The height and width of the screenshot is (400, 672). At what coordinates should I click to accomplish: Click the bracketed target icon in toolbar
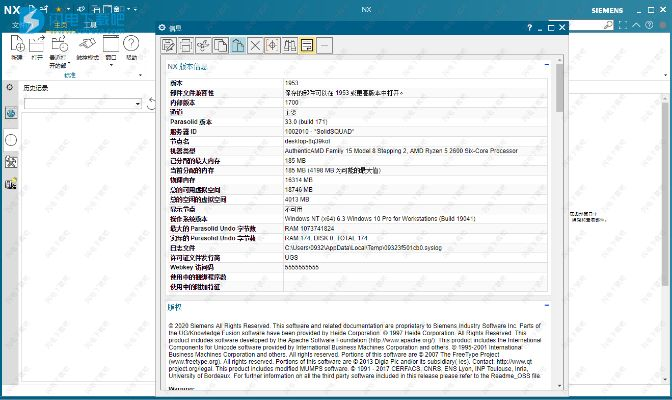(x=272, y=45)
